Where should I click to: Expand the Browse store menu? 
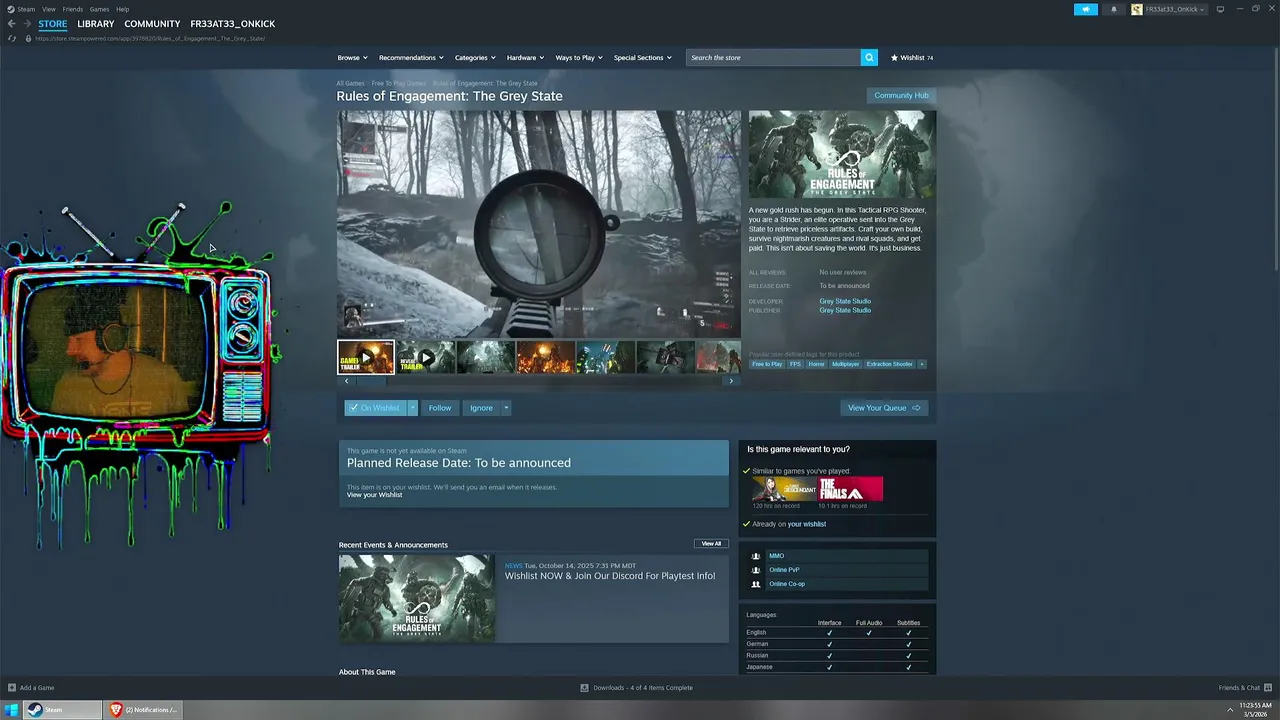point(352,57)
